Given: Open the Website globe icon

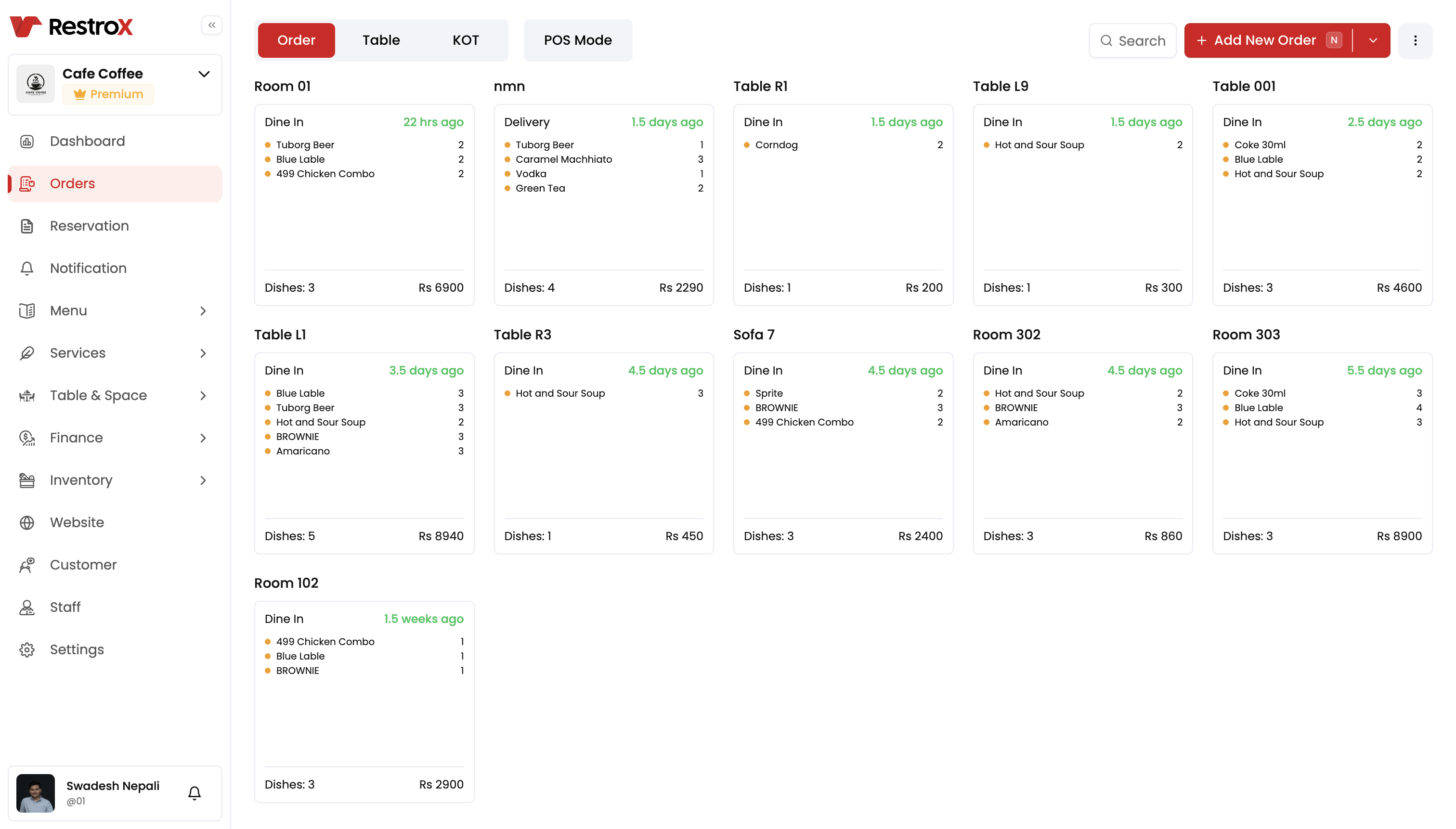Looking at the screenshot, I should [27, 522].
